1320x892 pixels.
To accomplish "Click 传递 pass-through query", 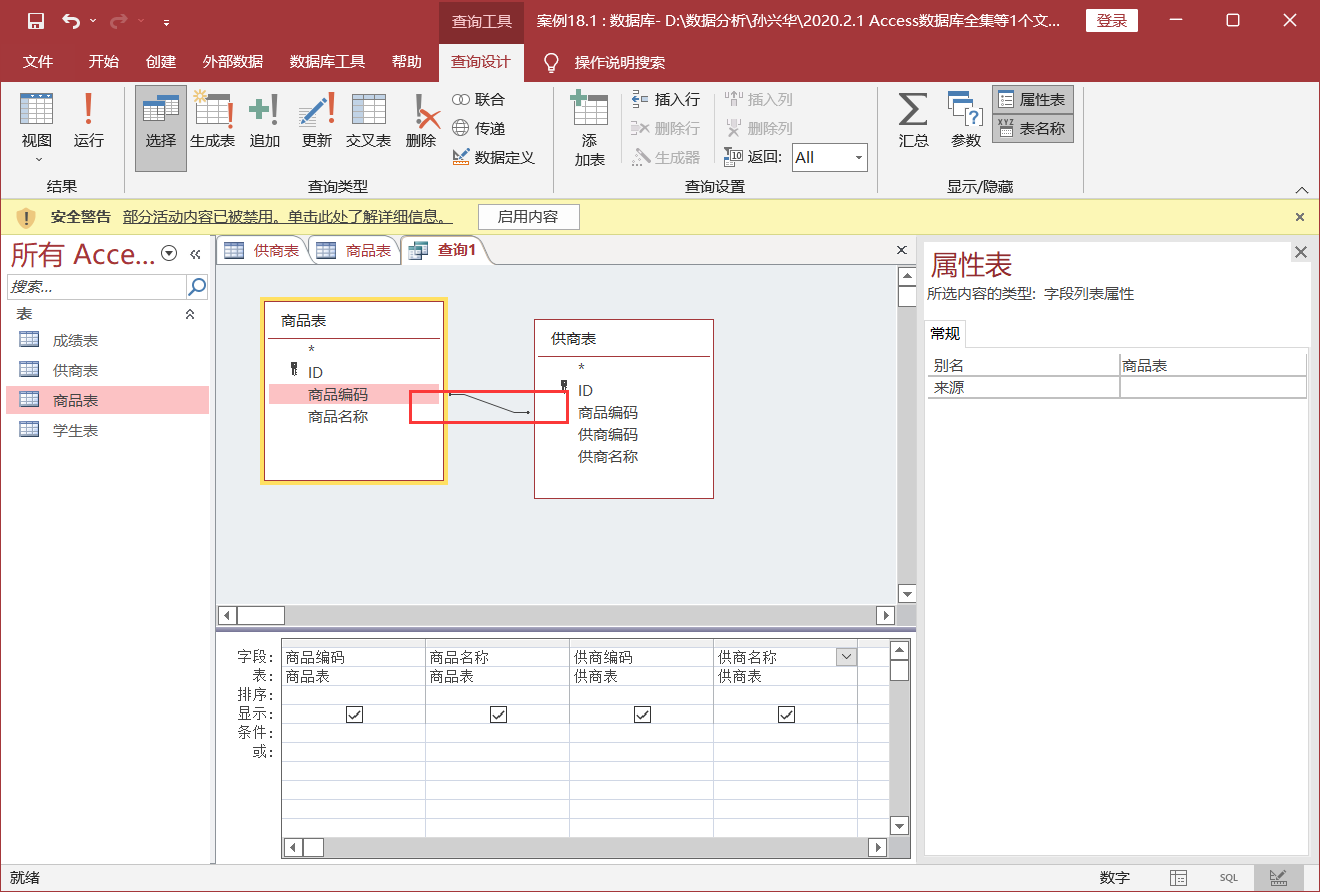I will tap(479, 128).
